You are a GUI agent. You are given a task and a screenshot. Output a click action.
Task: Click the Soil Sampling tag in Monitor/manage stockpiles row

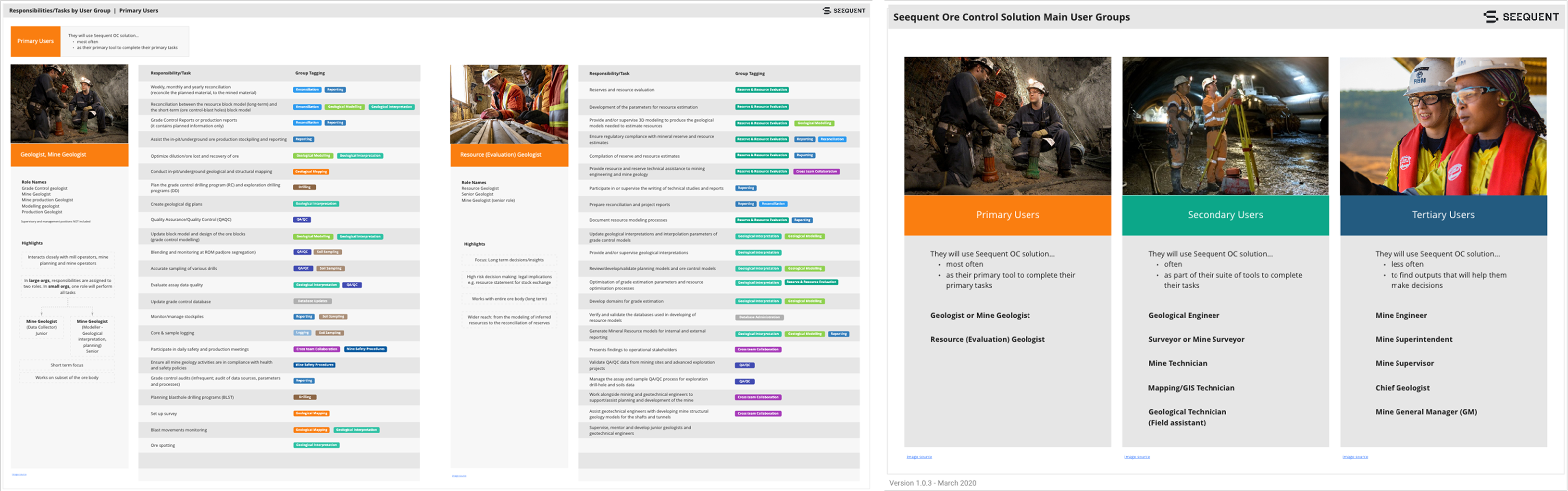pos(333,317)
